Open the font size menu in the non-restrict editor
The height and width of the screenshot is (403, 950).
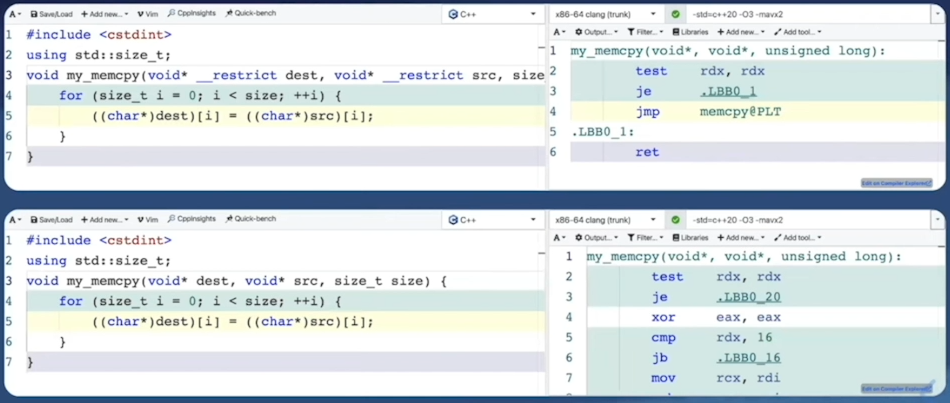click(15, 219)
